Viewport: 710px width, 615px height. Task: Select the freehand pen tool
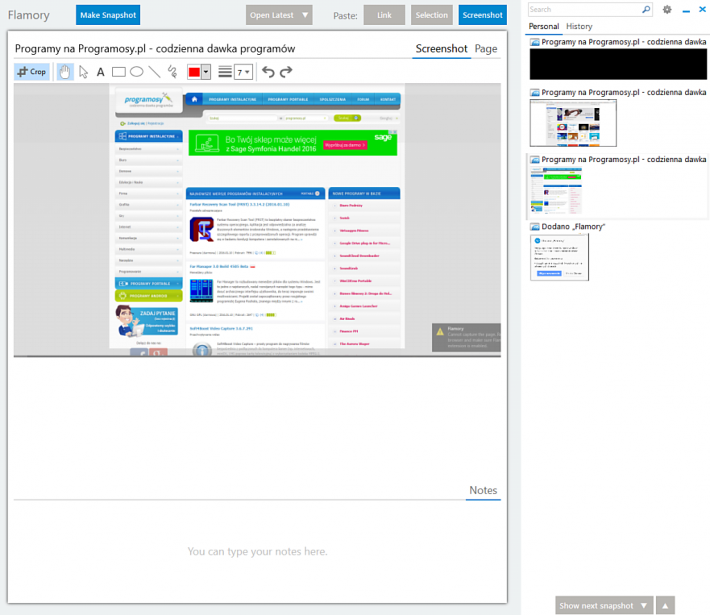pyautogui.click(x=173, y=72)
